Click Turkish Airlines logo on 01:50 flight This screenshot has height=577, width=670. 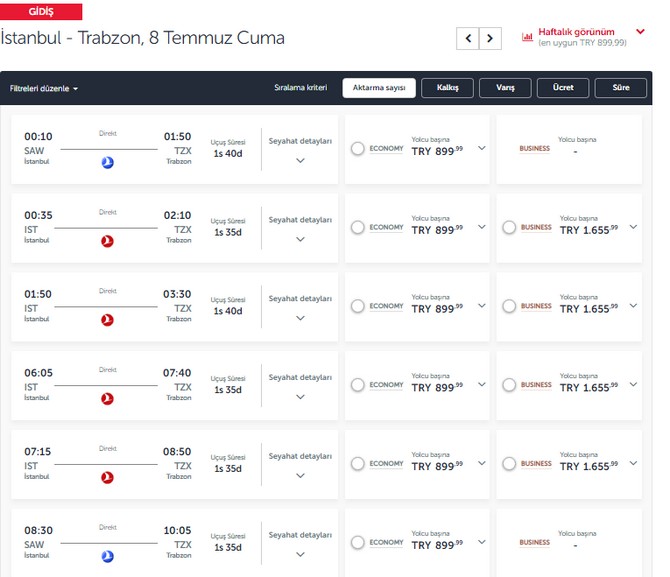[x=108, y=320]
